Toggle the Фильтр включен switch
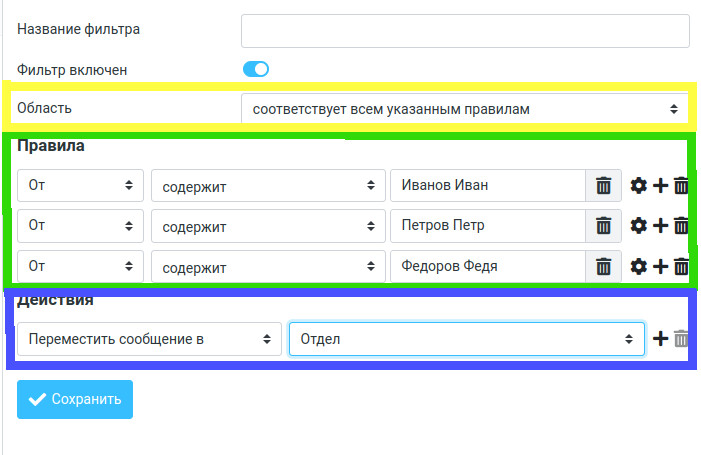 (256, 69)
